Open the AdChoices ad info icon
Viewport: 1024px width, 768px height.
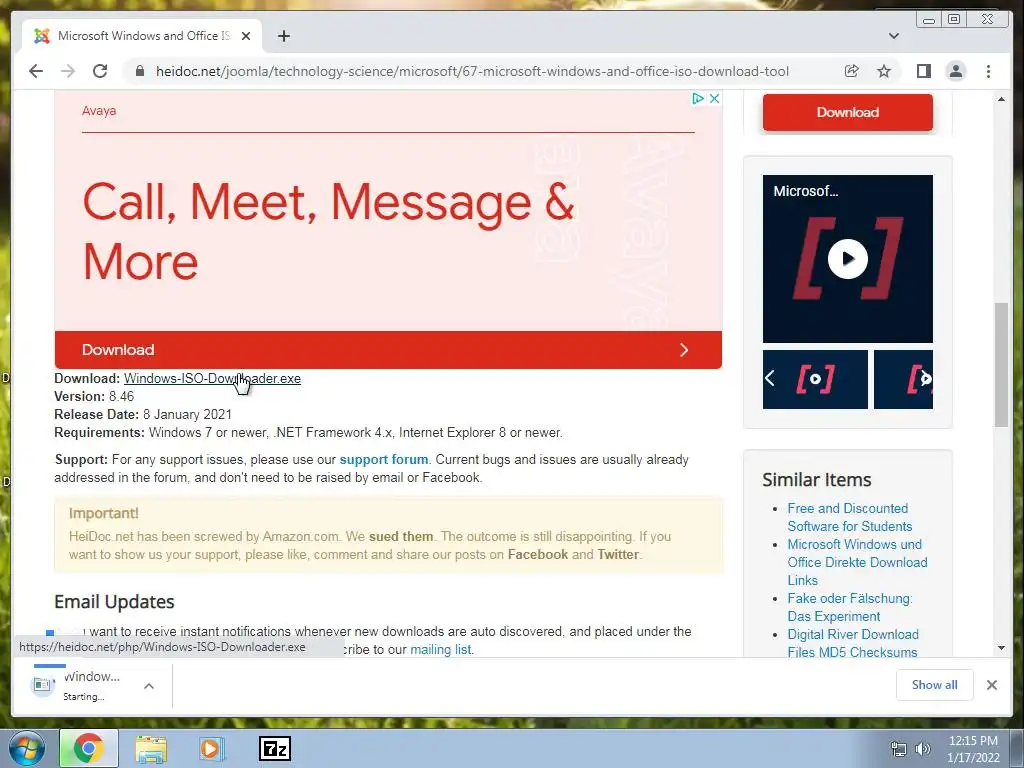697,99
